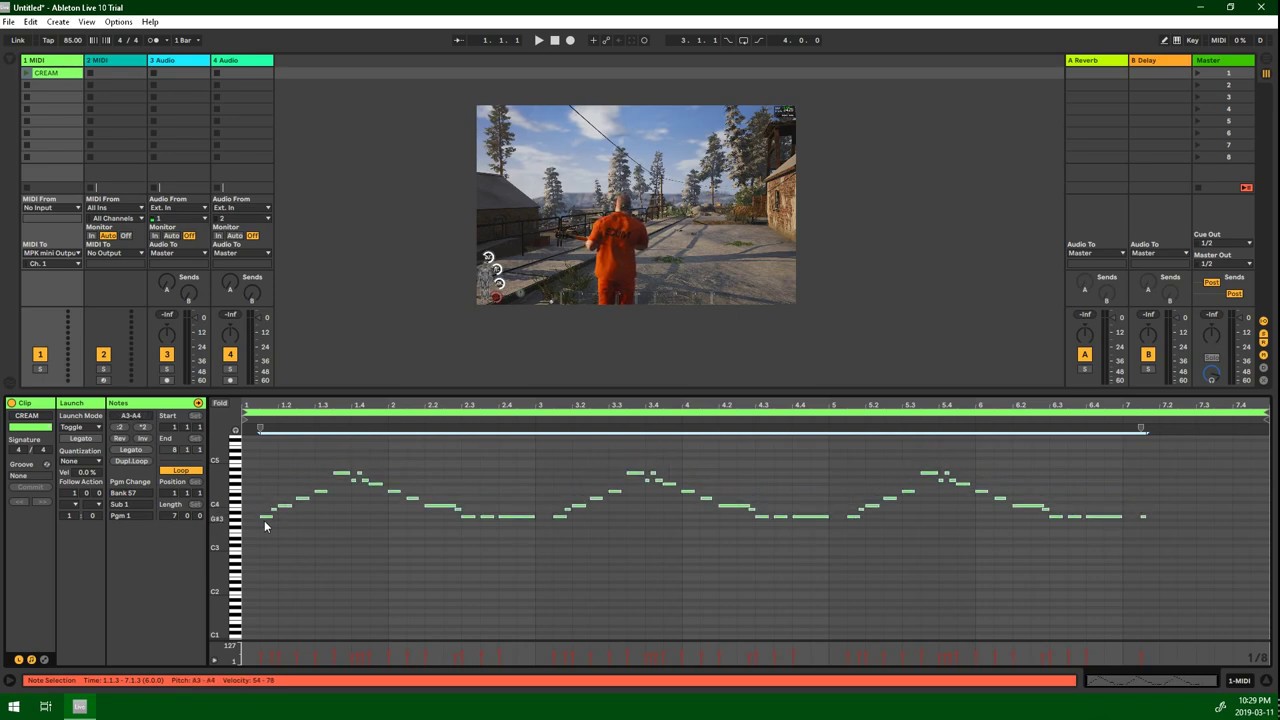Image resolution: width=1280 pixels, height=720 pixels.
Task: Click the track 3 pan knob
Action: pyautogui.click(x=167, y=334)
